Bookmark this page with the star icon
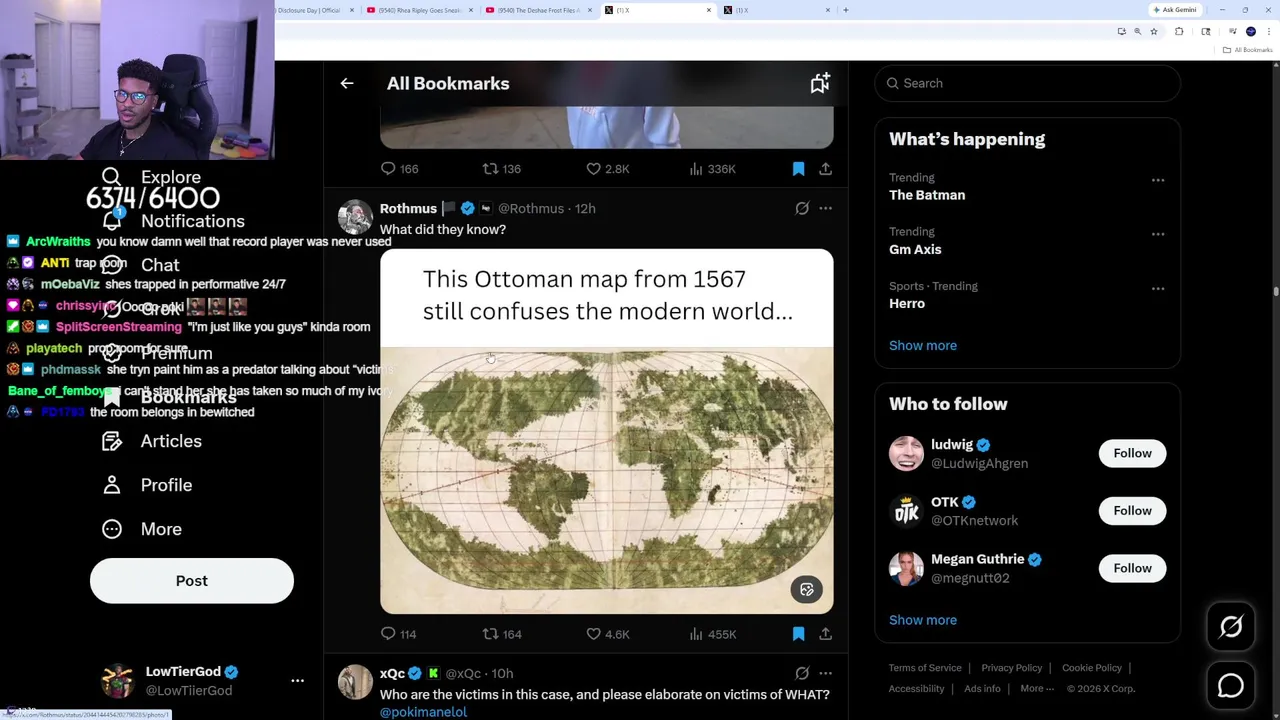The image size is (1280, 720). point(1154,32)
